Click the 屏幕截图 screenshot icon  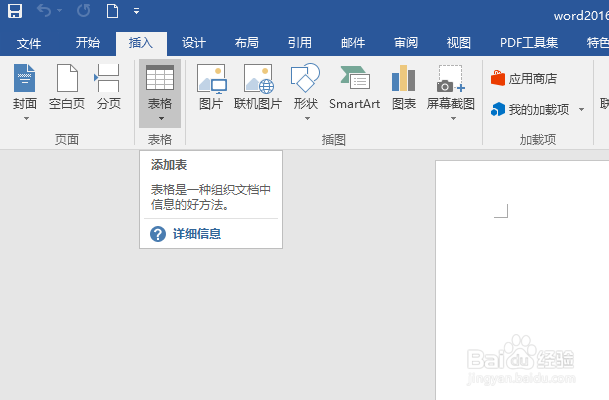point(451,79)
